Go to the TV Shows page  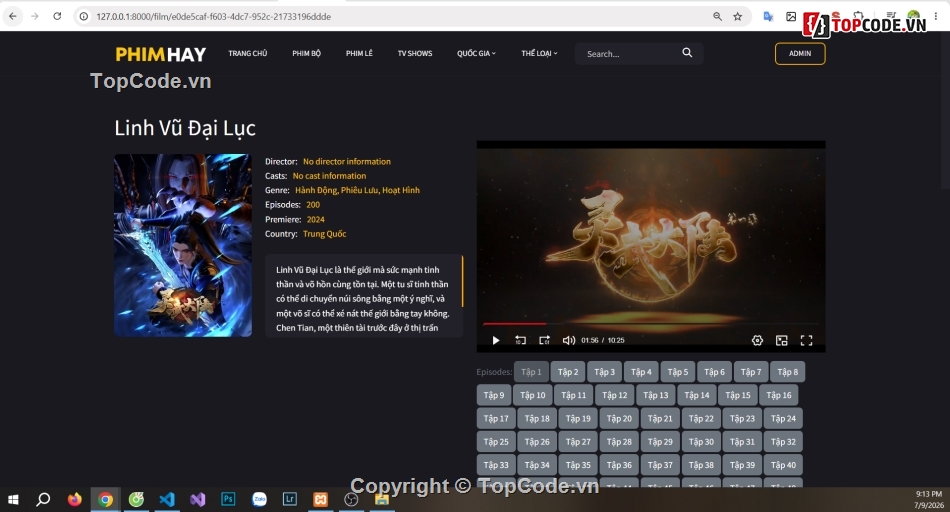coord(415,53)
